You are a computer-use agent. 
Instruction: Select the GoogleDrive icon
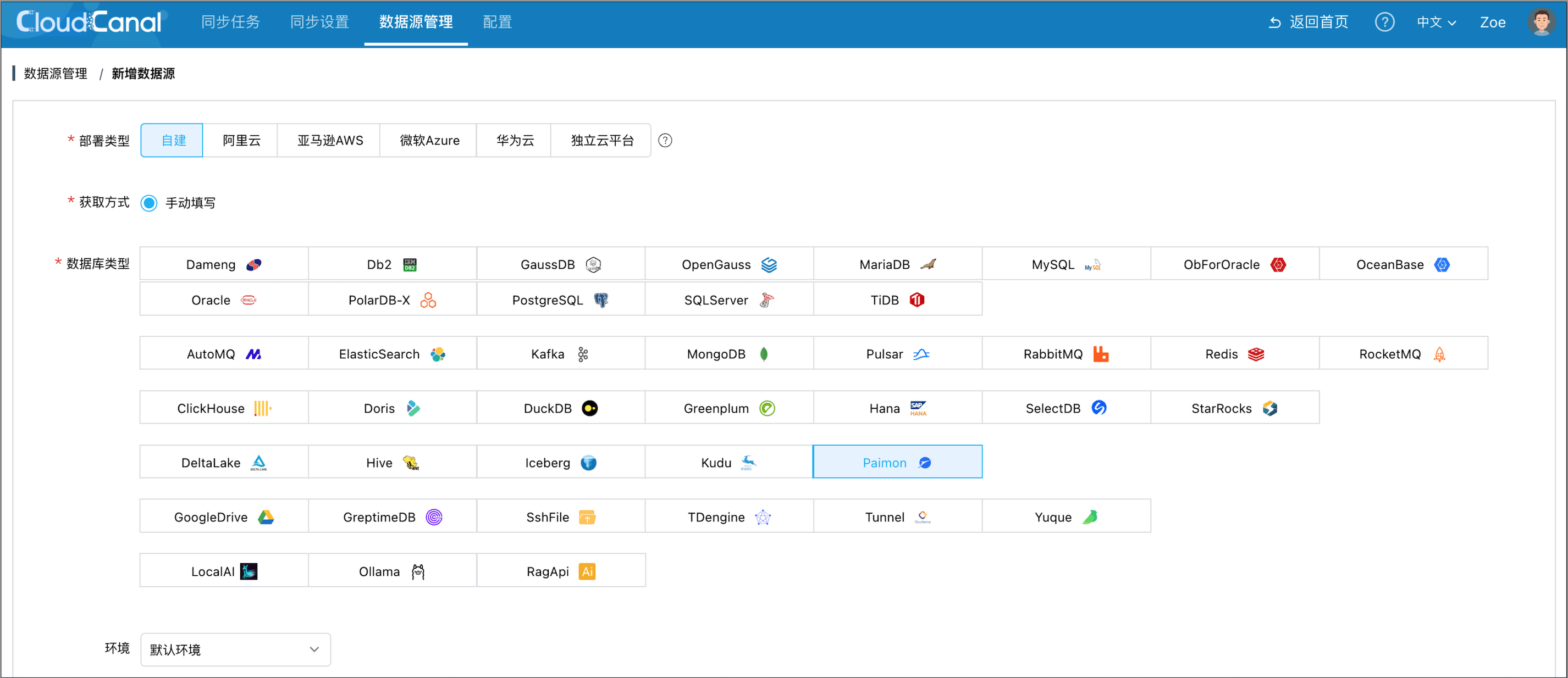coord(266,518)
